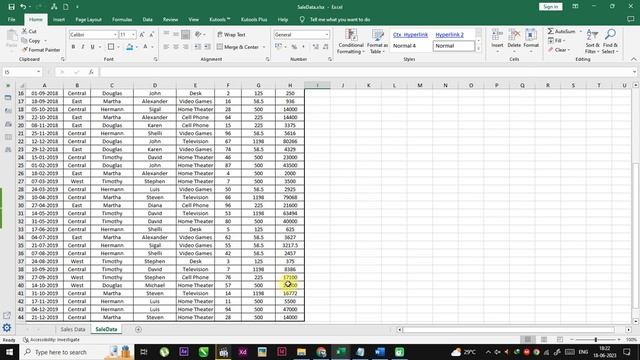The height and width of the screenshot is (360, 640).
Task: Toggle Align Left alignment
Action: coord(166,47)
